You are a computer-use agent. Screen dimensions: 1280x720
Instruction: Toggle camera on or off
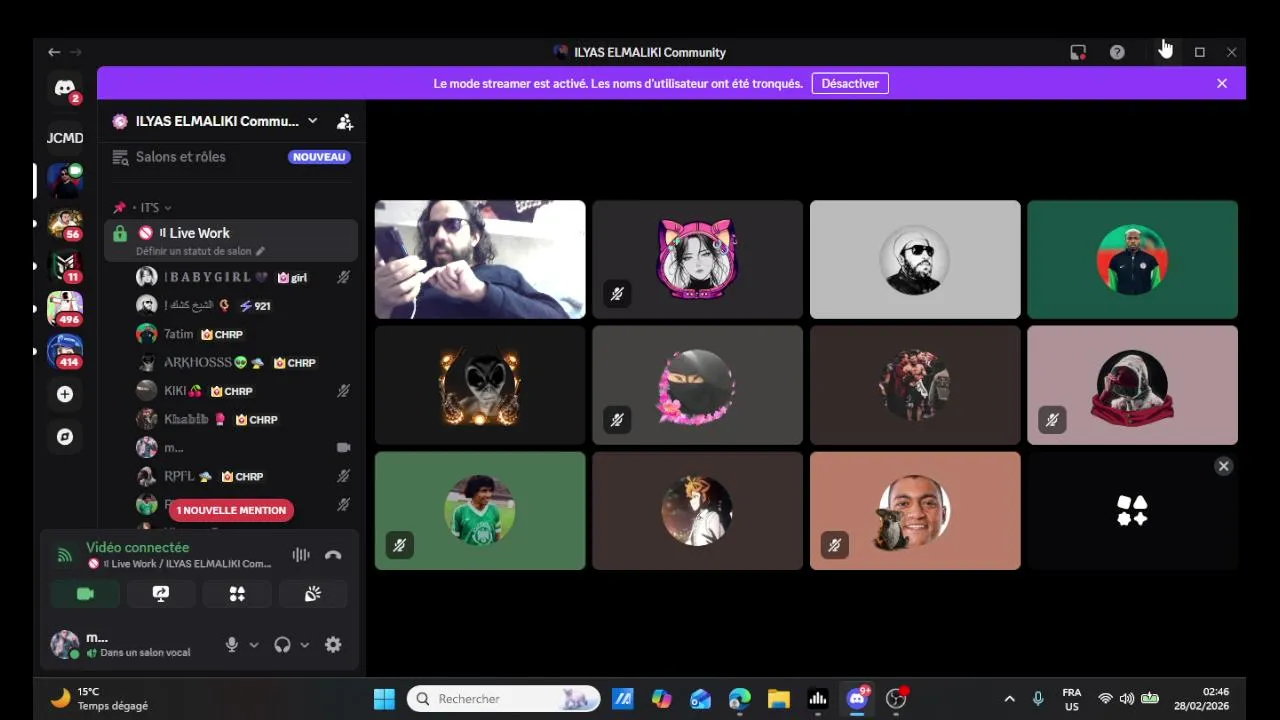pyautogui.click(x=85, y=594)
